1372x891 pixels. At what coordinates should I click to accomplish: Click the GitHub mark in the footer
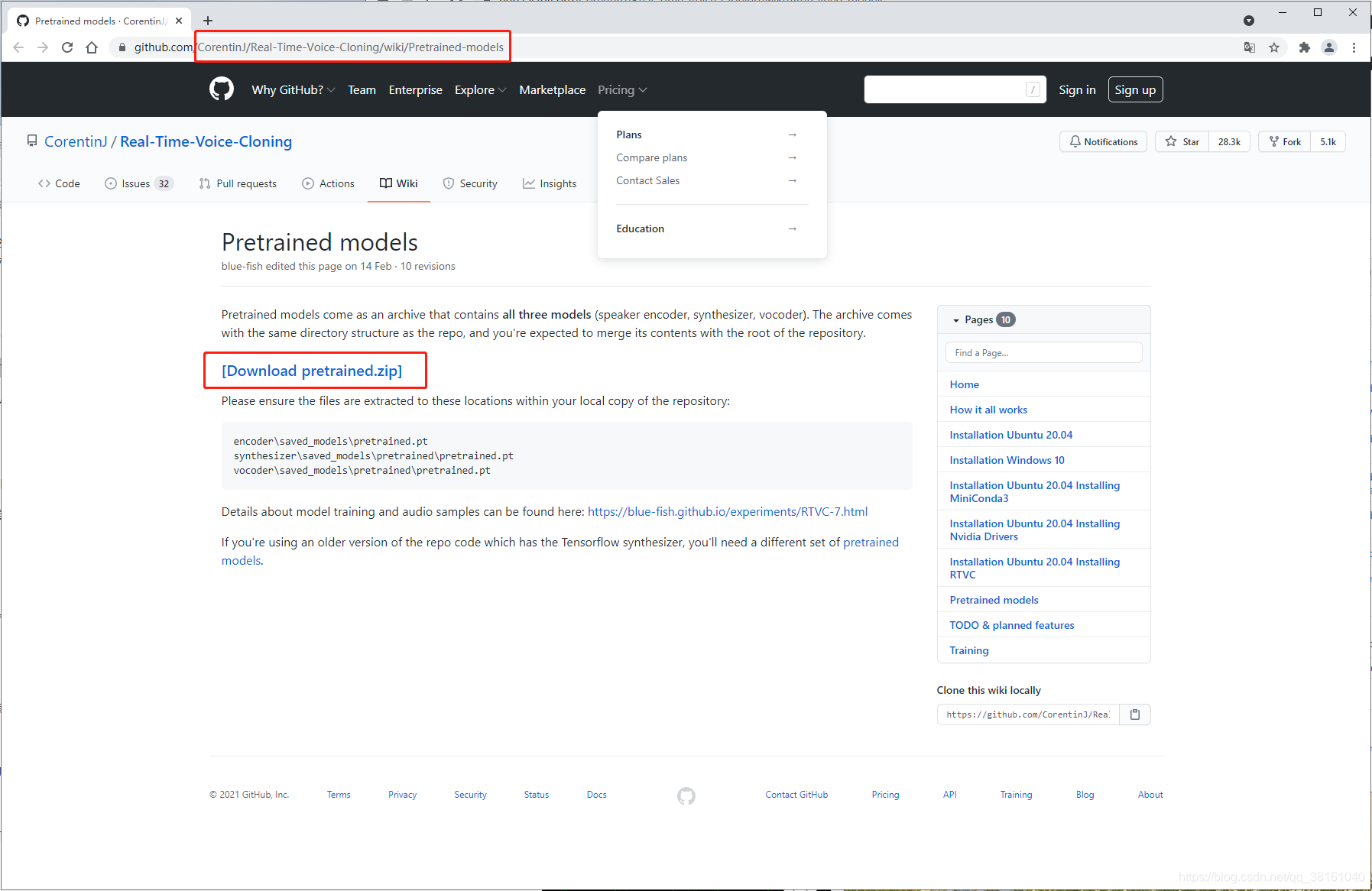pyautogui.click(x=686, y=796)
